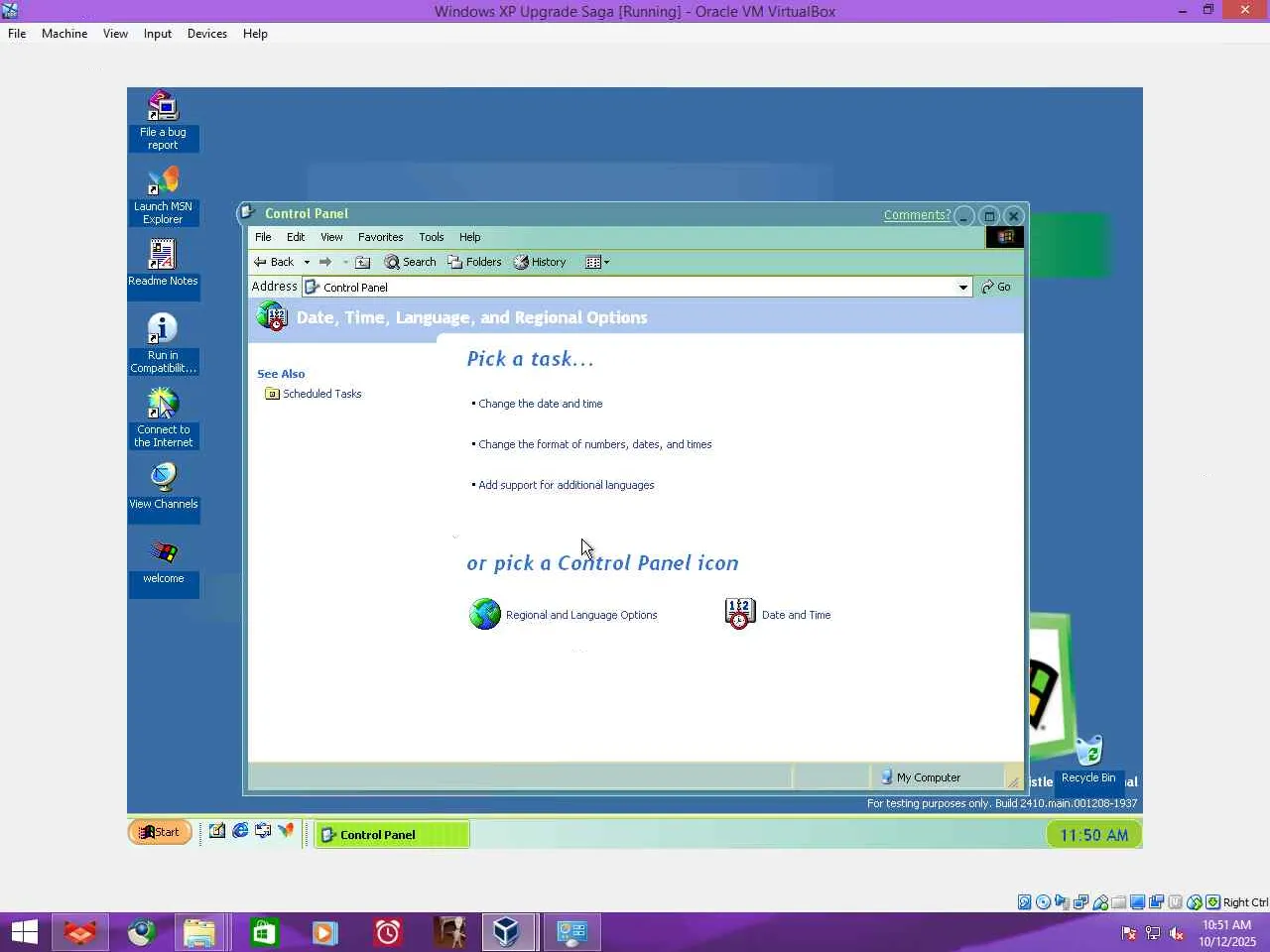Click the VirtualBox audio indicator

pyautogui.click(x=1063, y=902)
